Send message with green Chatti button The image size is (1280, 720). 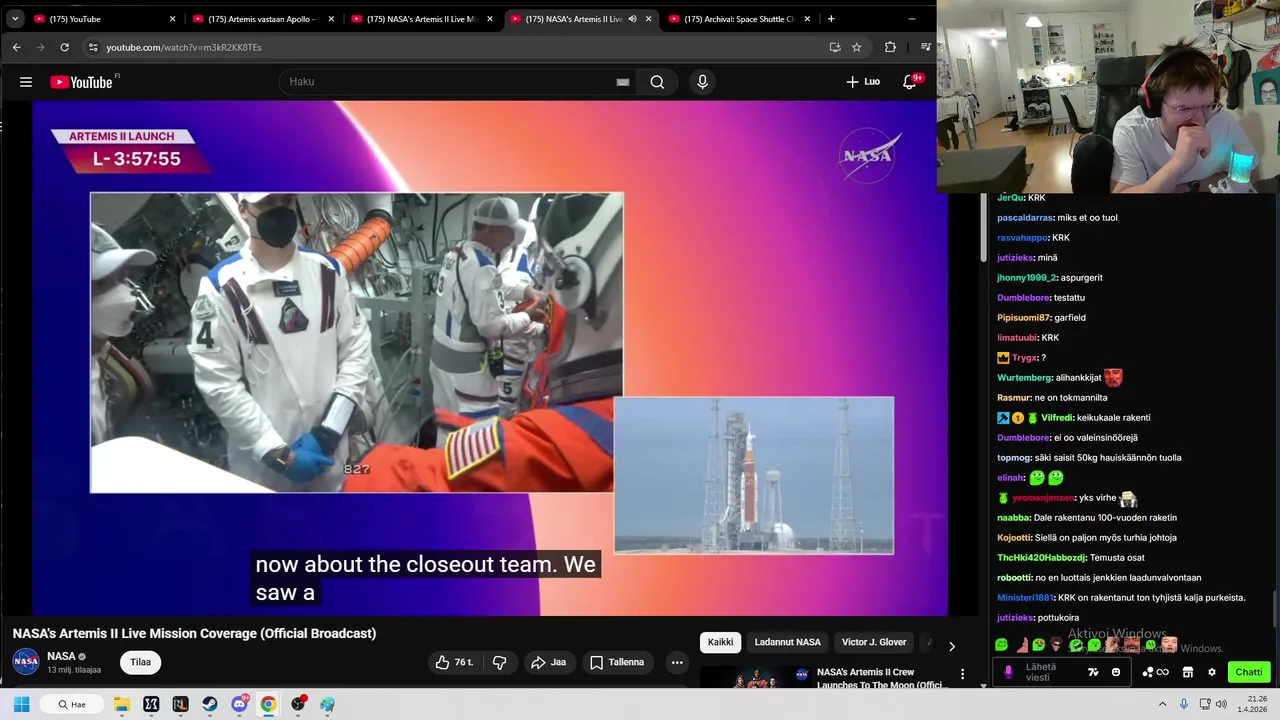[x=1249, y=672]
